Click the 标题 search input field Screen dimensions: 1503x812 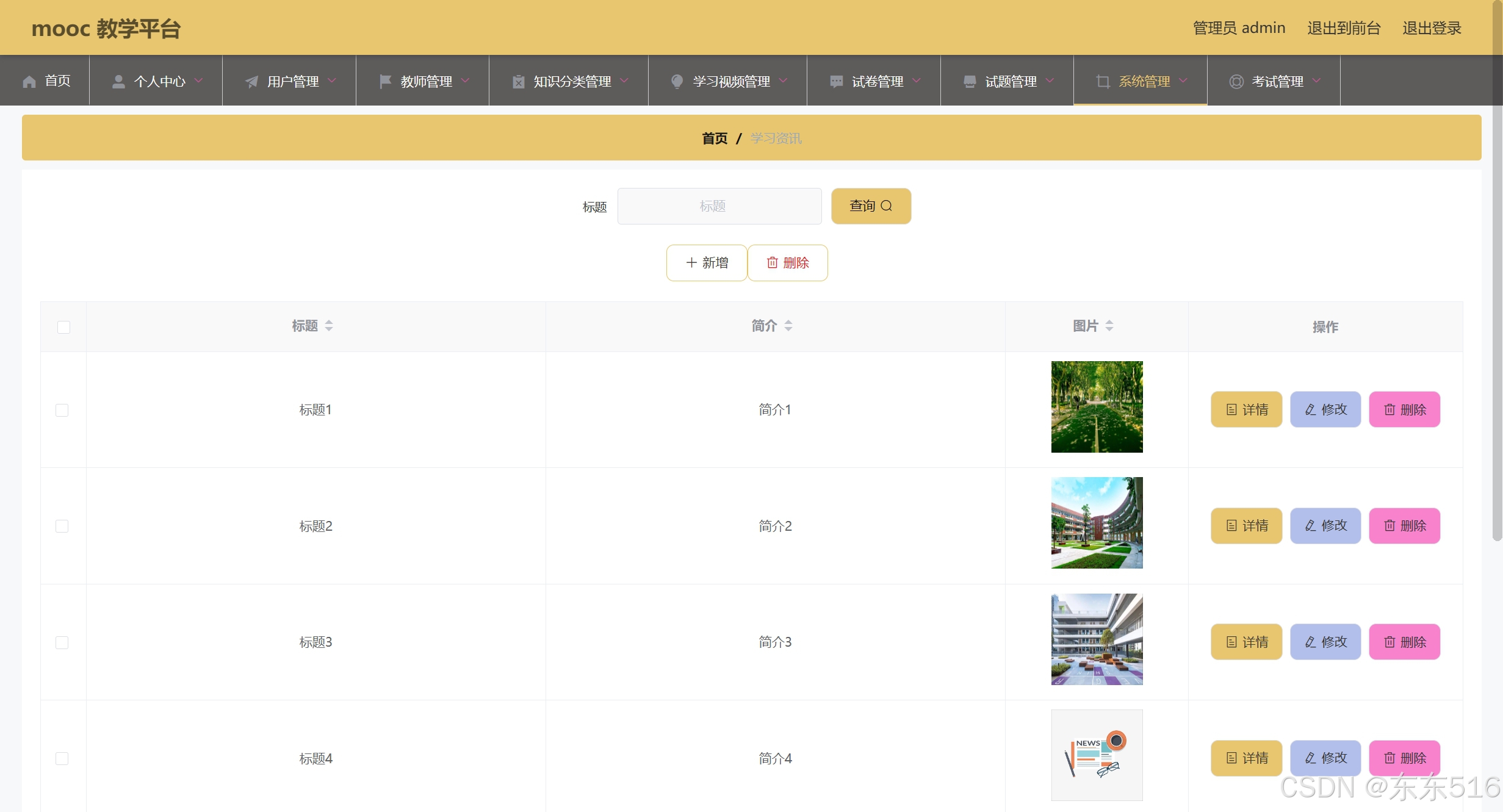click(x=719, y=206)
